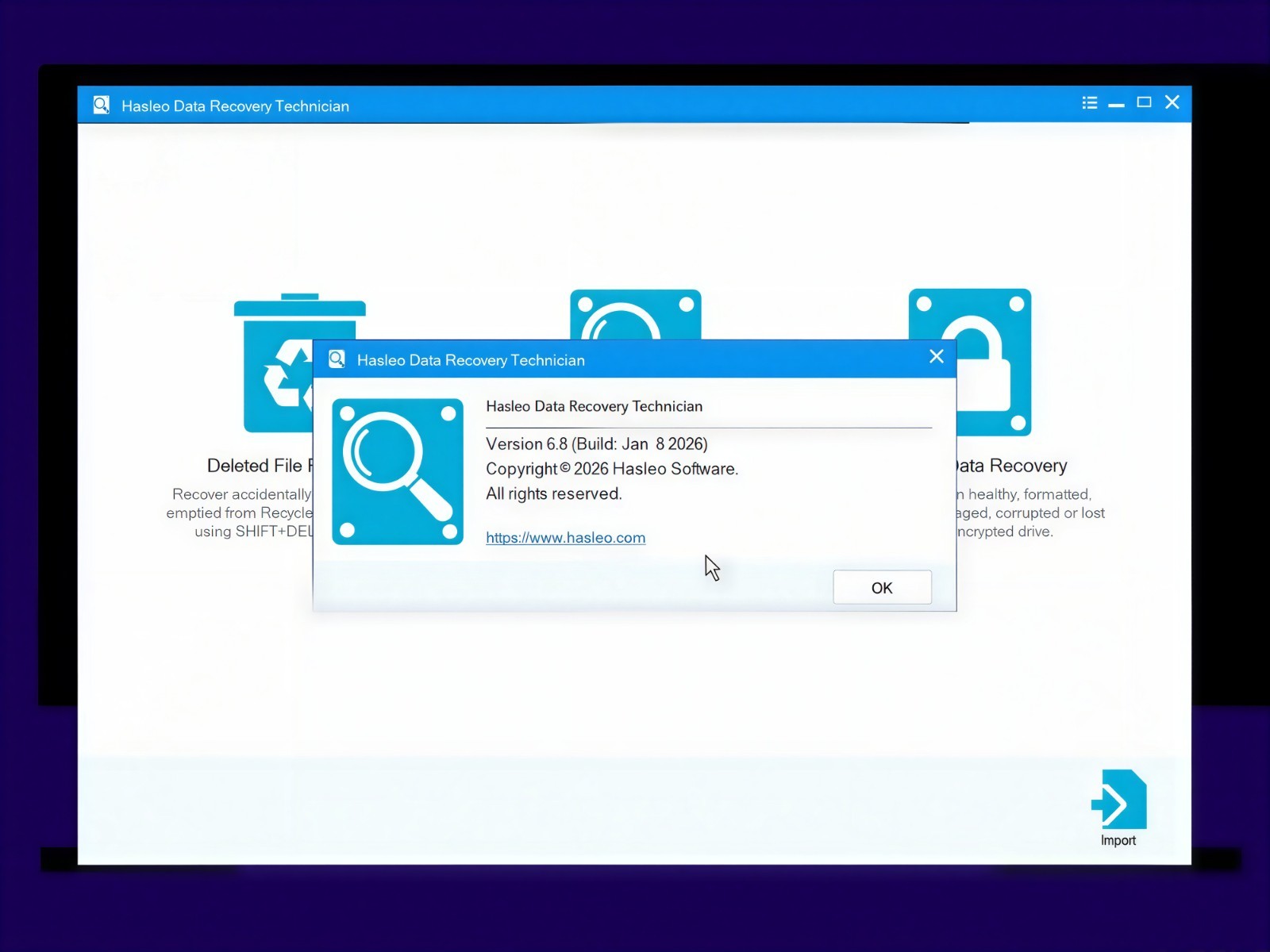This screenshot has width=1270, height=952.
Task: Click the magnifier logo in the About dialog
Action: pyautogui.click(x=398, y=471)
